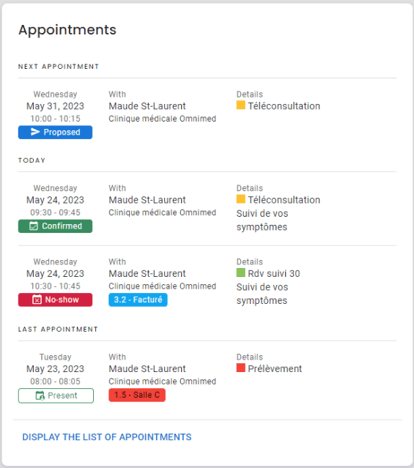
Task: Select the green Confirmed status badge
Action: (x=55, y=226)
